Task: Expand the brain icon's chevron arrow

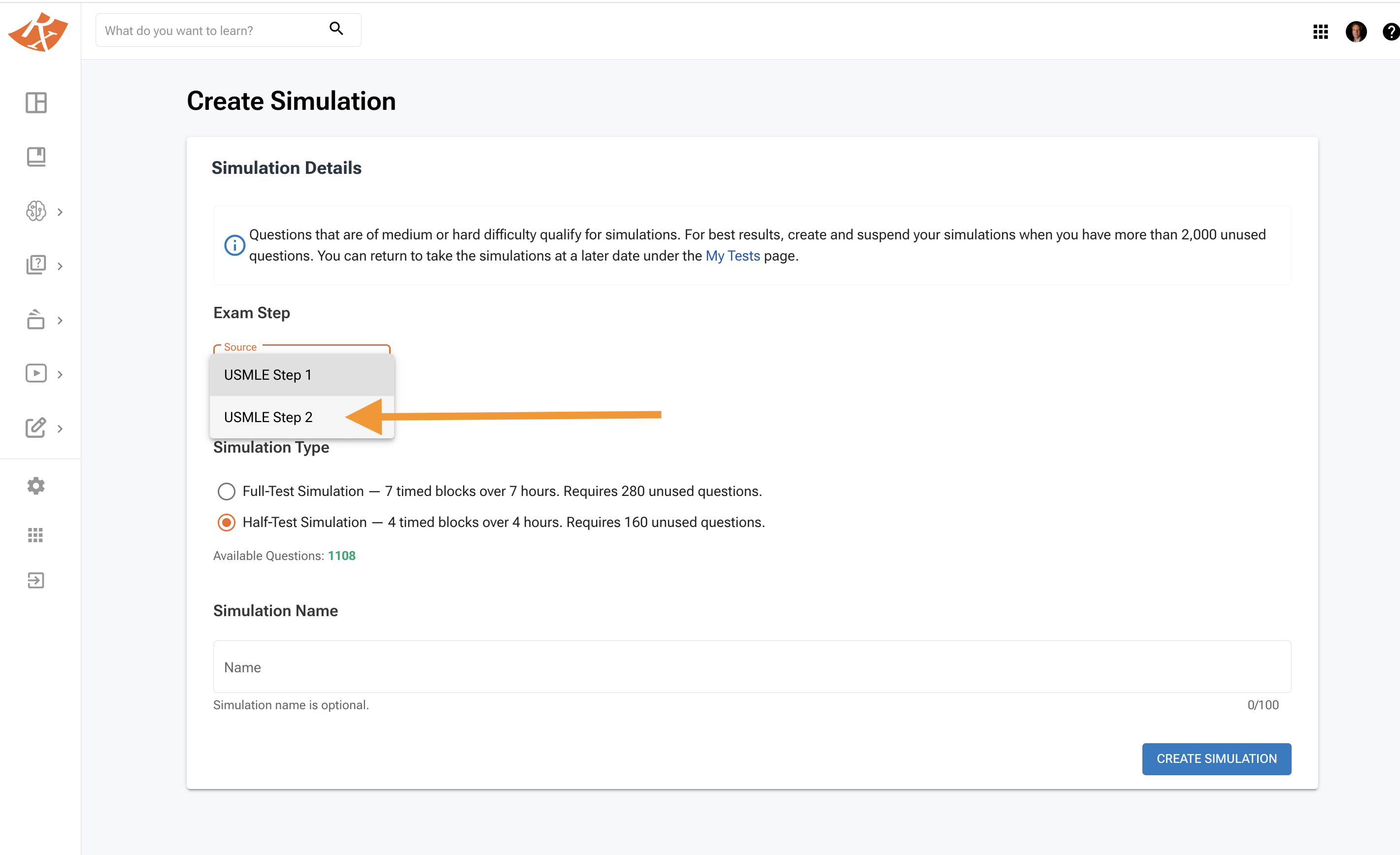Action: tap(60, 211)
